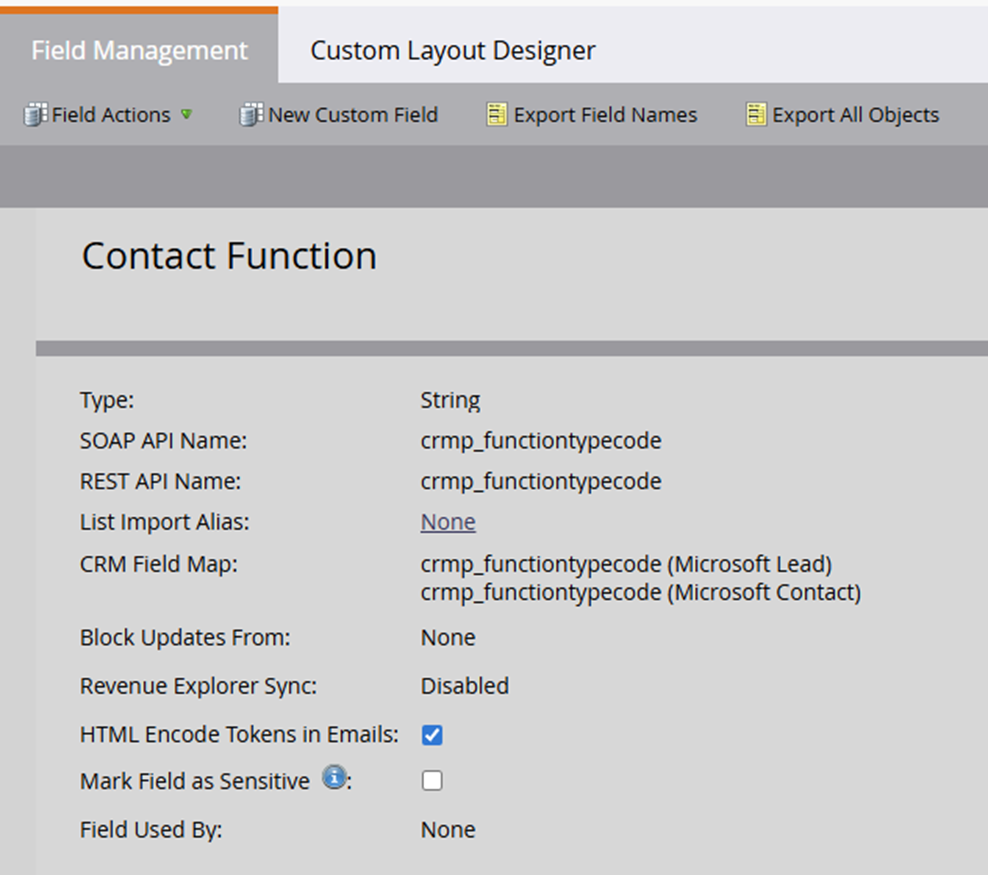Click the Contact Function heading
Image resolution: width=988 pixels, height=875 pixels.
pyautogui.click(x=229, y=256)
